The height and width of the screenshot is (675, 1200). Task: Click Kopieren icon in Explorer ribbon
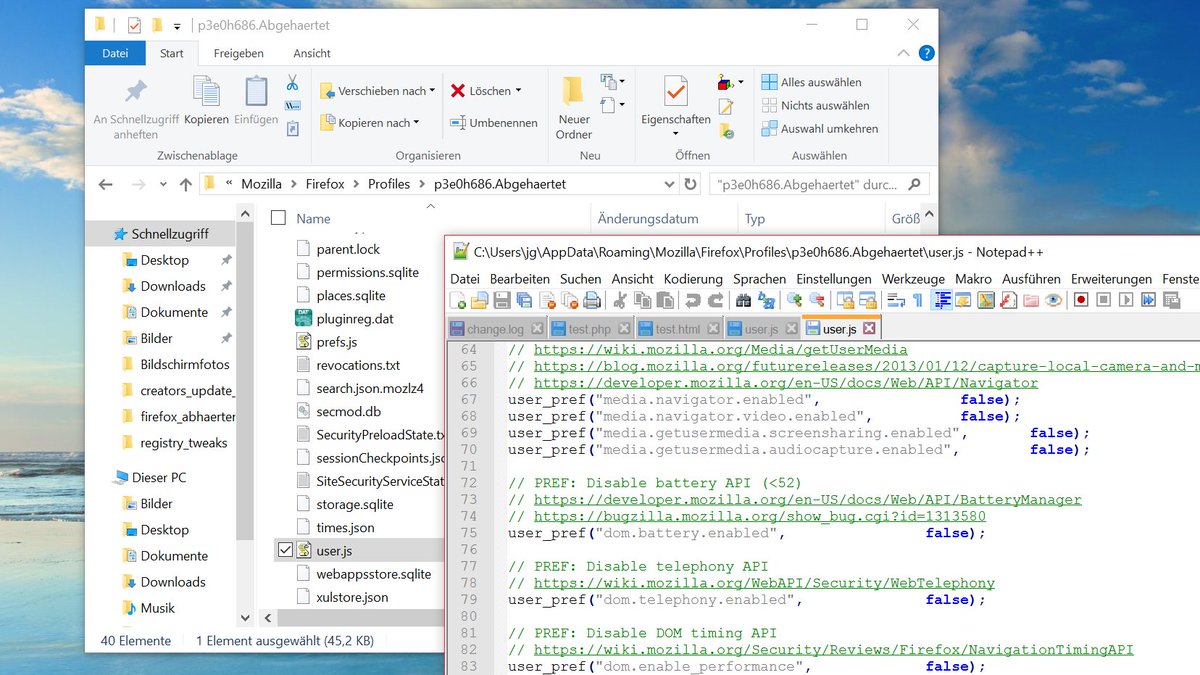click(x=206, y=101)
